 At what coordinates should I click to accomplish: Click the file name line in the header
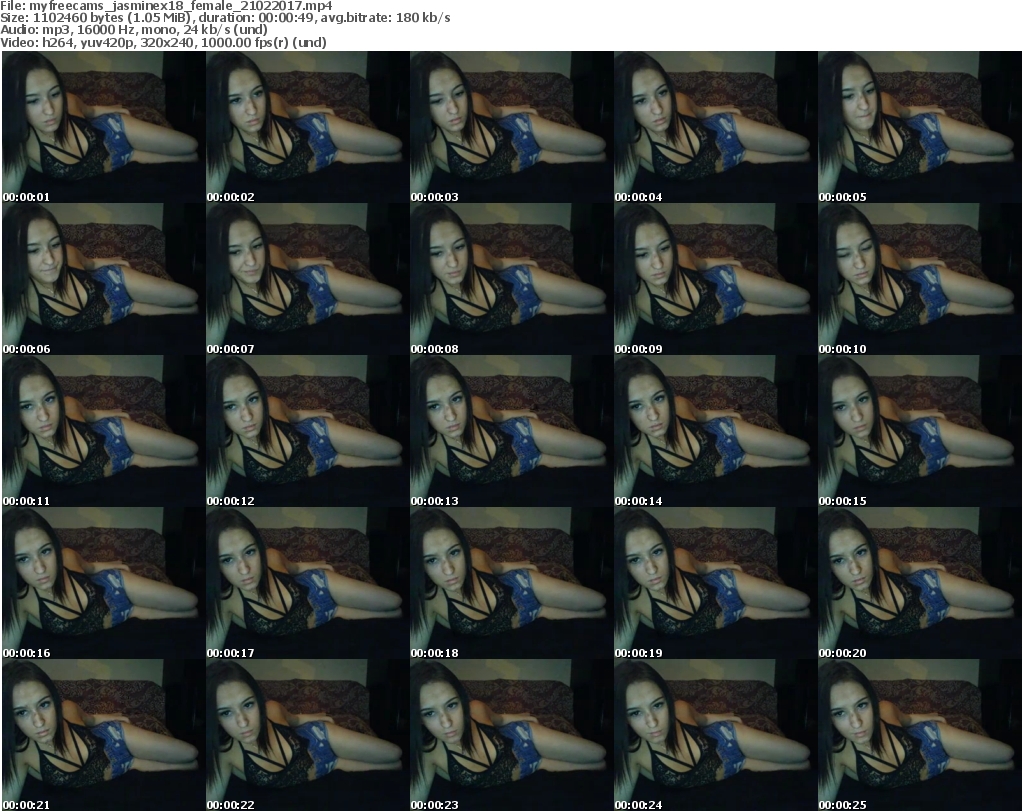(x=167, y=6)
